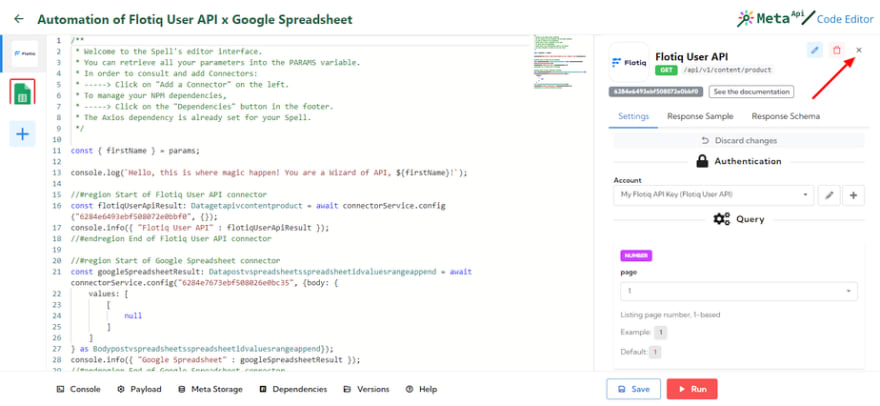The image size is (880, 406).
Task: Edit the selected Flotiq API account
Action: click(829, 195)
